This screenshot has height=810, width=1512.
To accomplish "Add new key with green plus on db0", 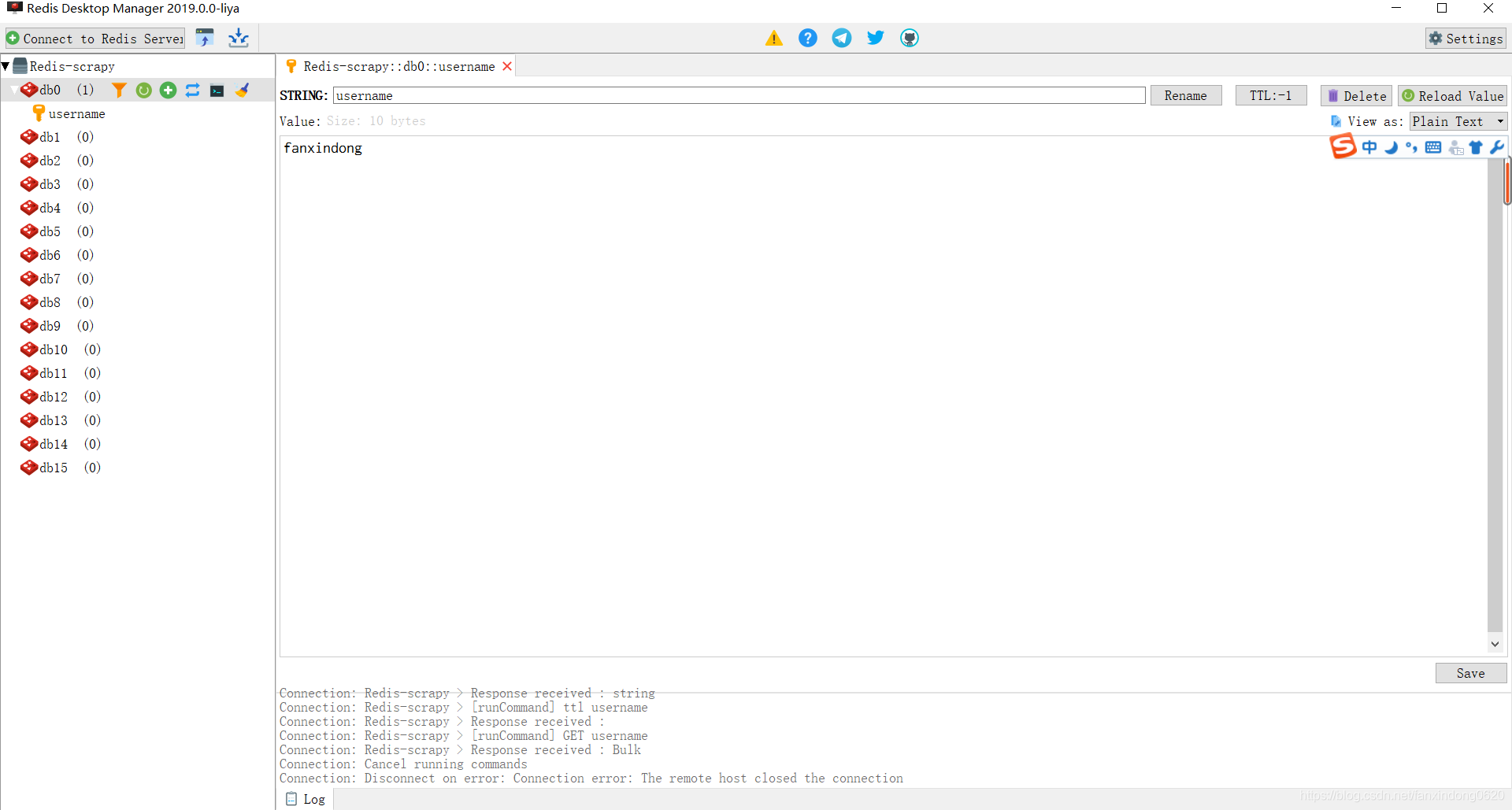I will coord(168,91).
